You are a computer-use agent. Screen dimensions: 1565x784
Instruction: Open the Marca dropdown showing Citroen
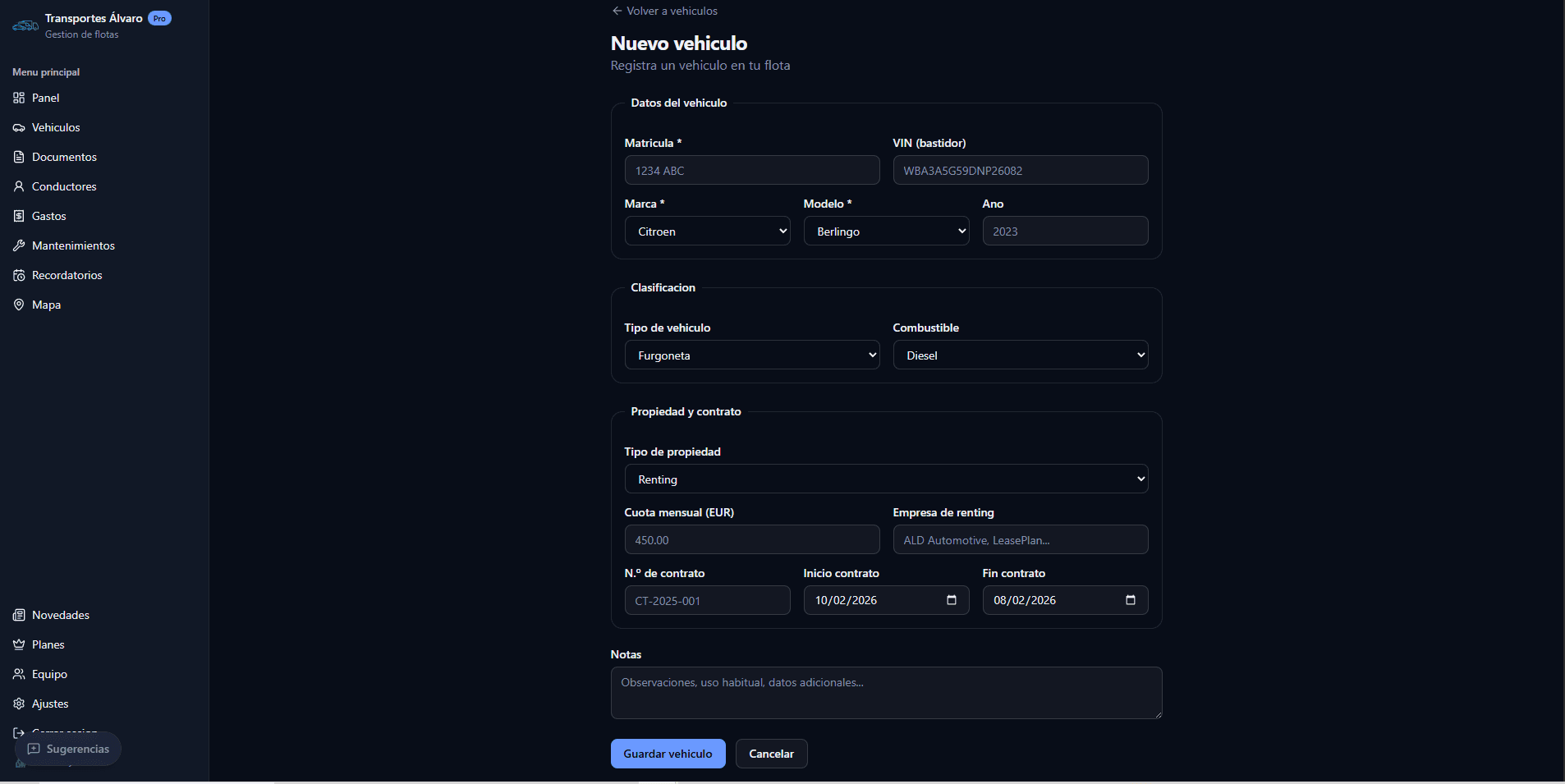pos(707,232)
